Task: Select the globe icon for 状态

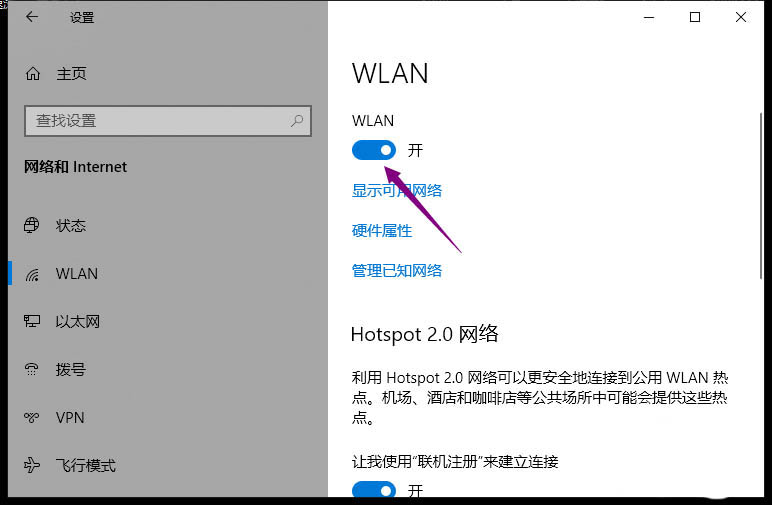Action: [x=32, y=225]
